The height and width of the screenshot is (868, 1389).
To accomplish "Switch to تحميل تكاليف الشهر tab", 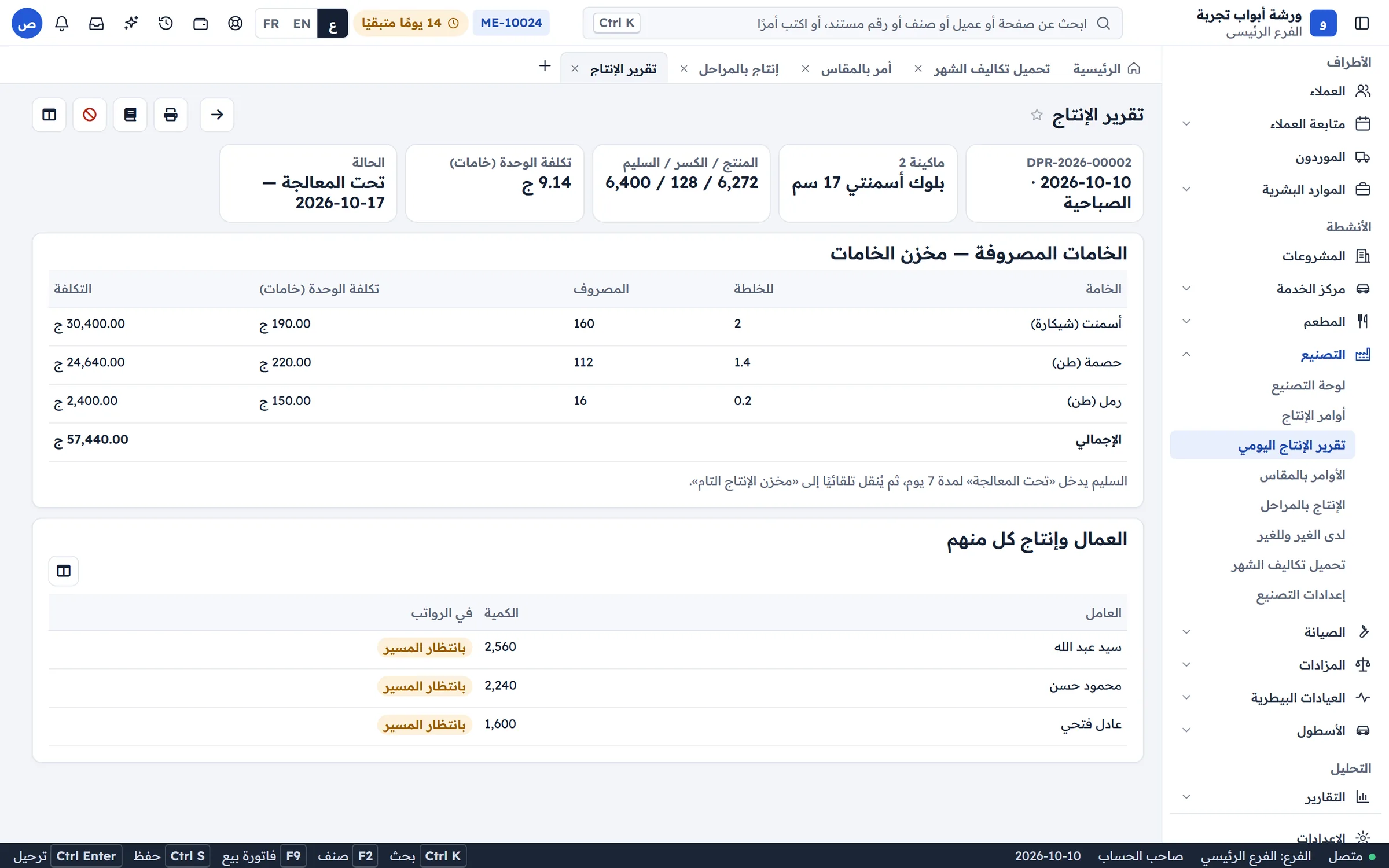I will pos(991,69).
